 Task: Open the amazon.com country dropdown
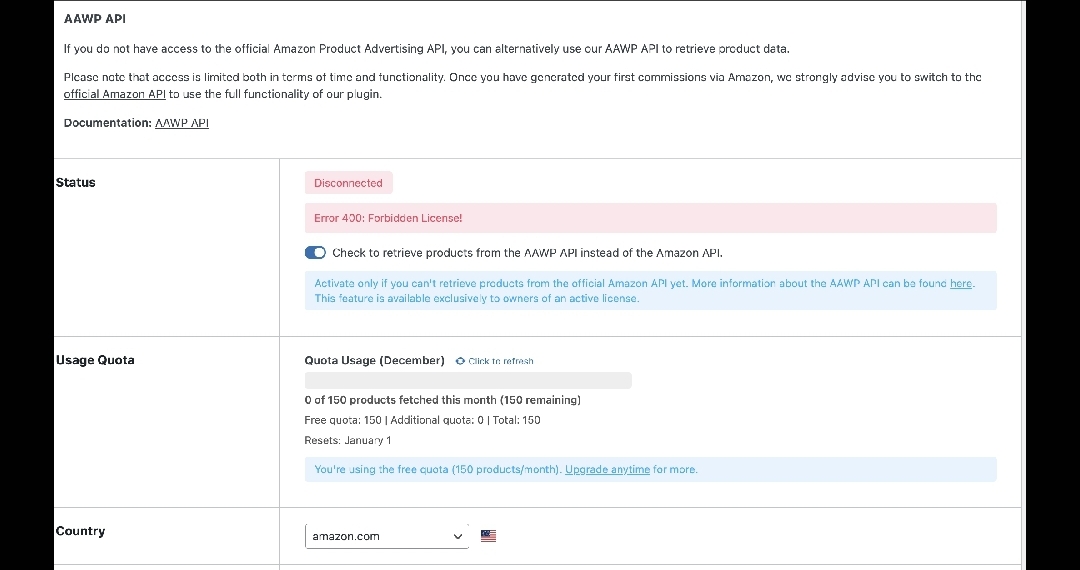tap(386, 536)
